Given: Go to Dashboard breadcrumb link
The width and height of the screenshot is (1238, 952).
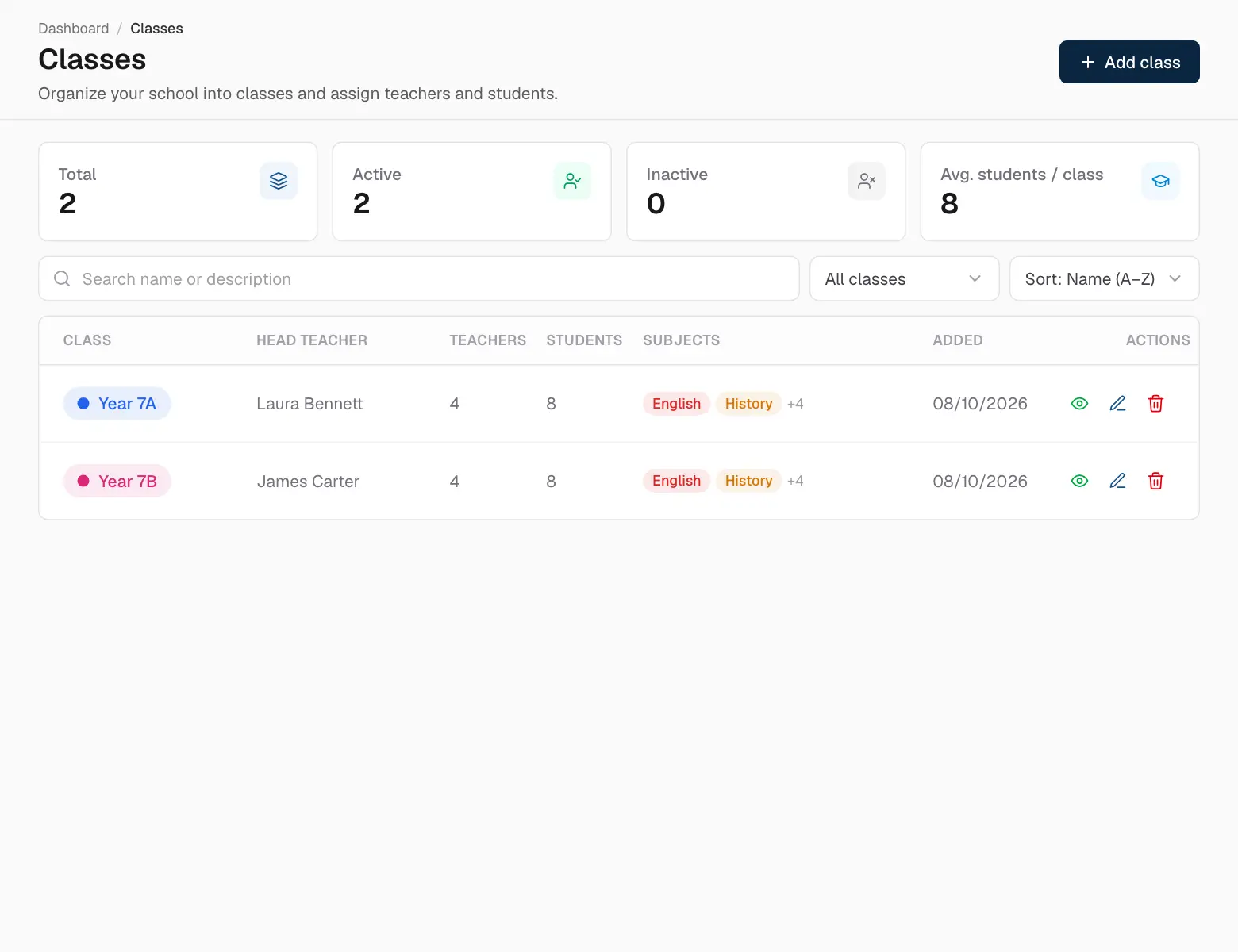Looking at the screenshot, I should point(74,29).
